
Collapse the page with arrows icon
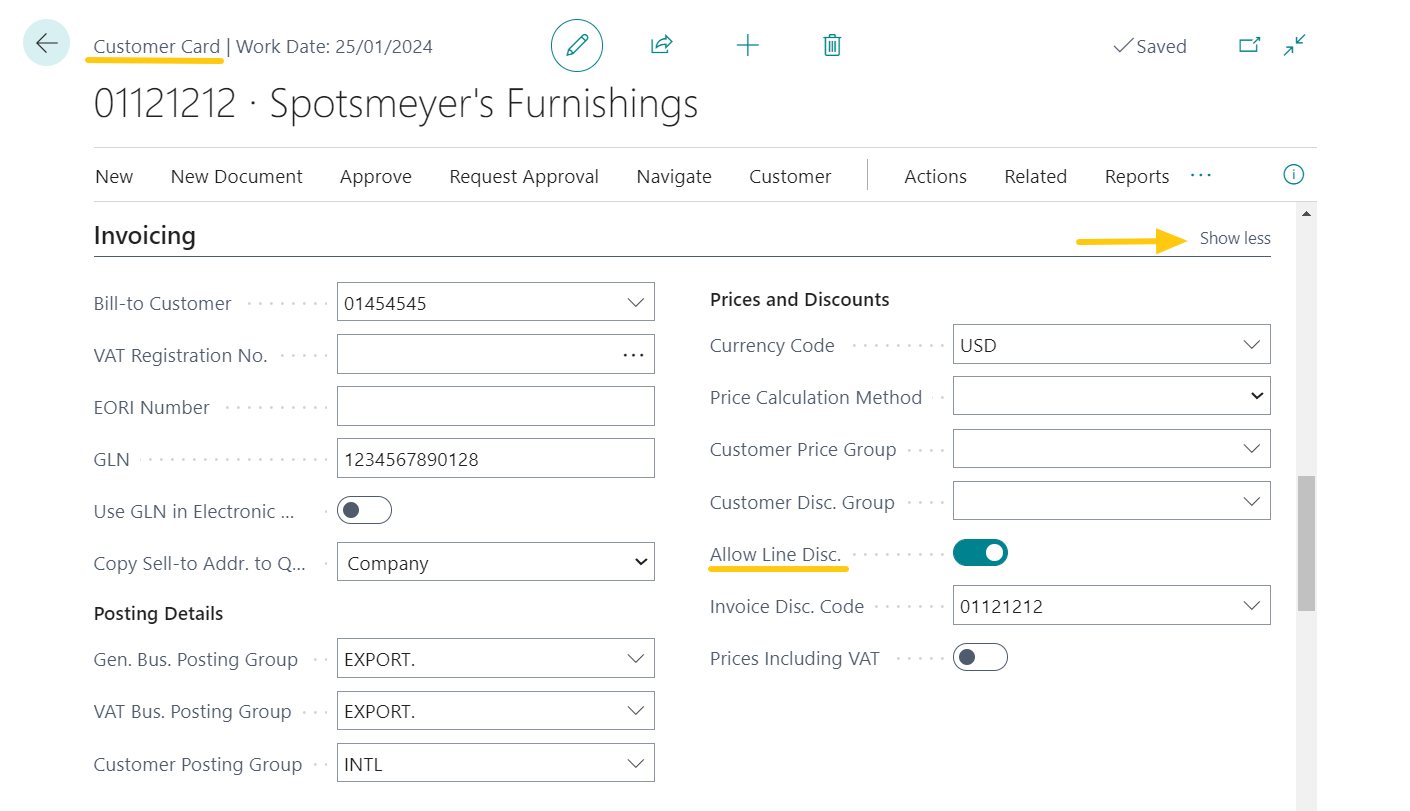(1295, 45)
